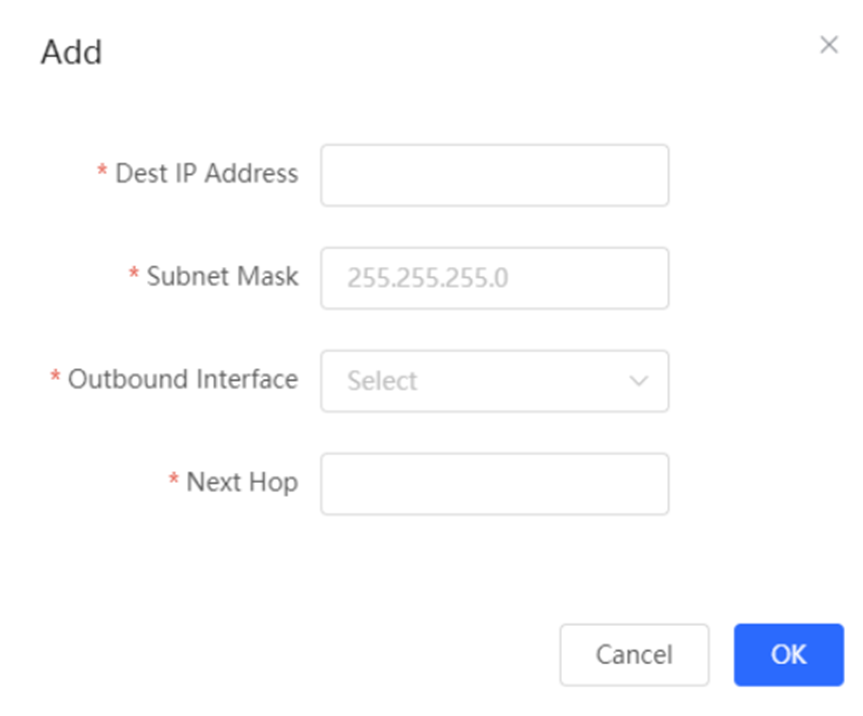Click the red asterisk beside Dest IP Address
The width and height of the screenshot is (863, 716).
(x=102, y=170)
